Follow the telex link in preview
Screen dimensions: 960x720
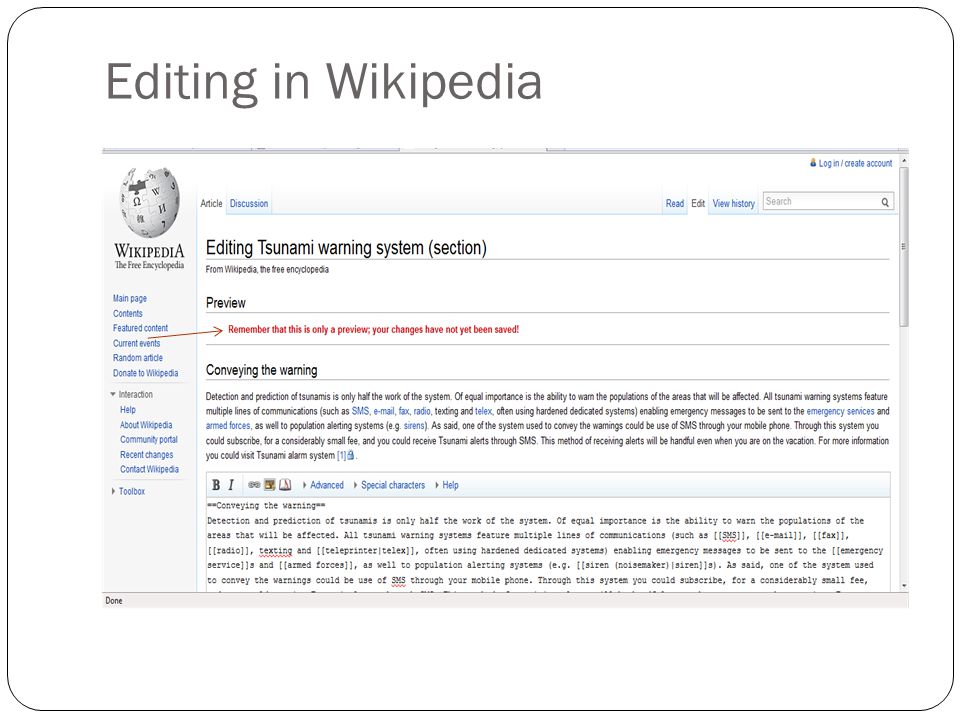click(x=484, y=411)
